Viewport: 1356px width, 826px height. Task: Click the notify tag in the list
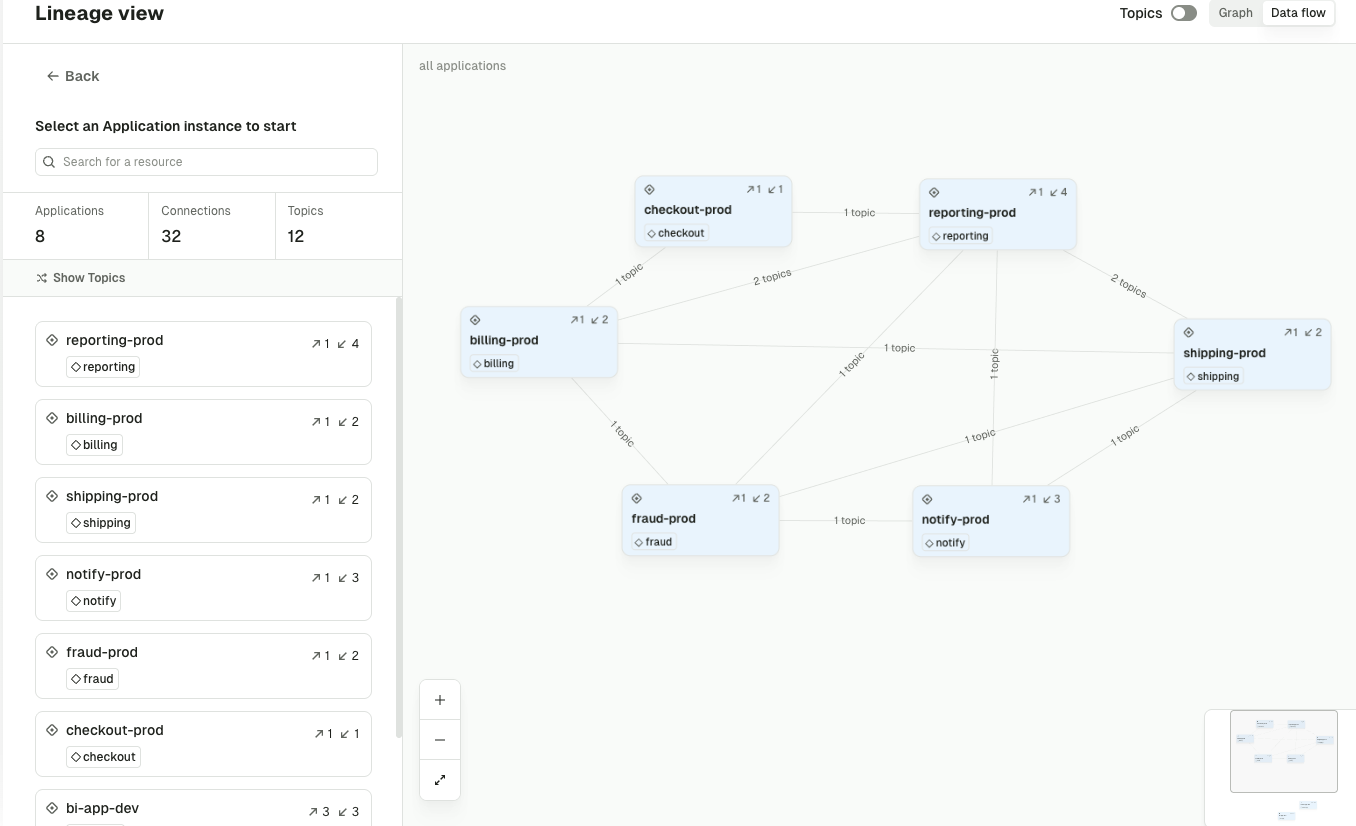click(94, 601)
